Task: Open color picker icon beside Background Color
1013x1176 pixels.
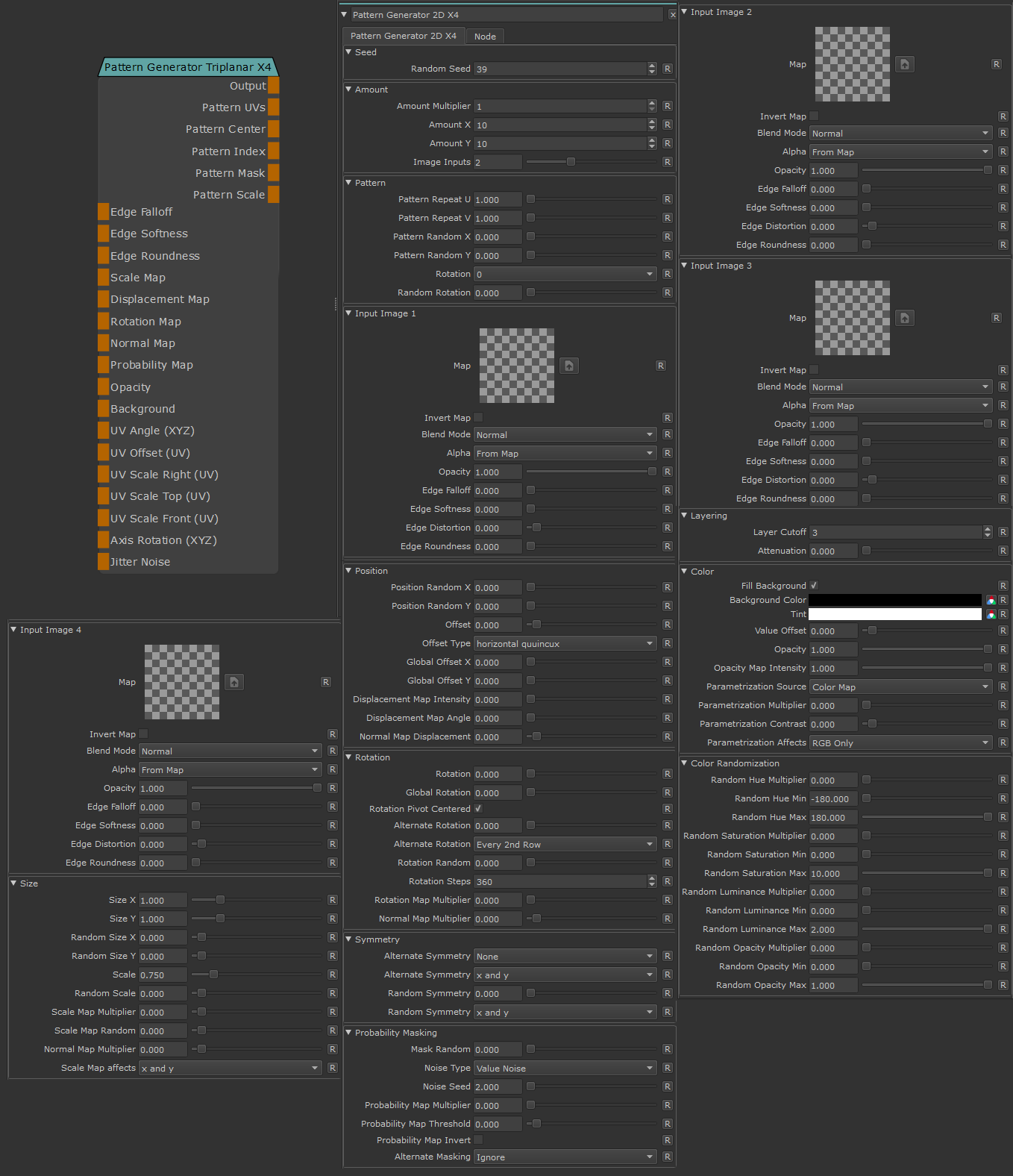Action: (991, 600)
